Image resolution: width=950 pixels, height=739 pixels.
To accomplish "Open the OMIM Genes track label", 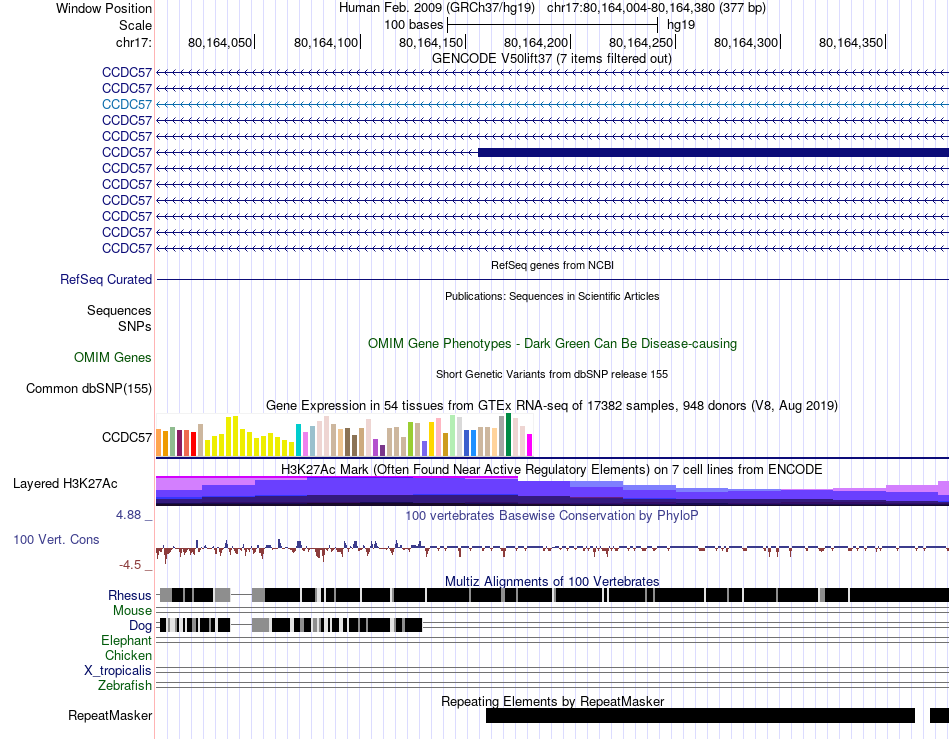I will coord(113,357).
